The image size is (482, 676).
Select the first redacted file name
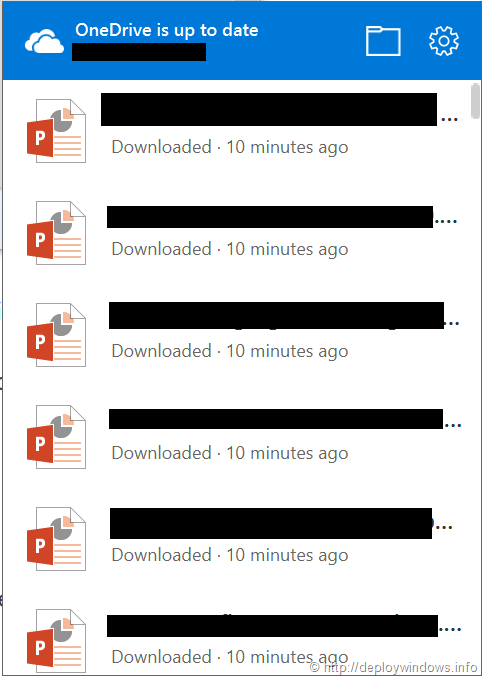point(279,110)
